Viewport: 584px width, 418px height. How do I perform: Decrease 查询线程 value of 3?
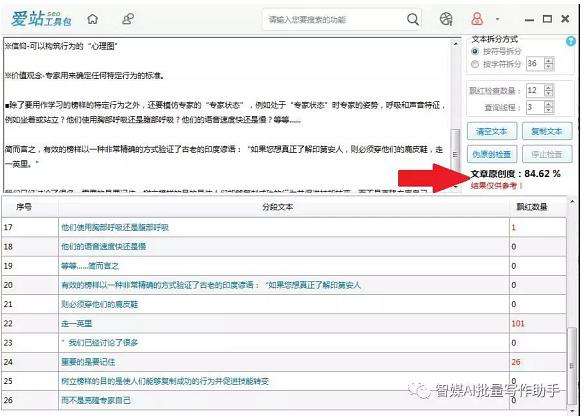coord(549,111)
